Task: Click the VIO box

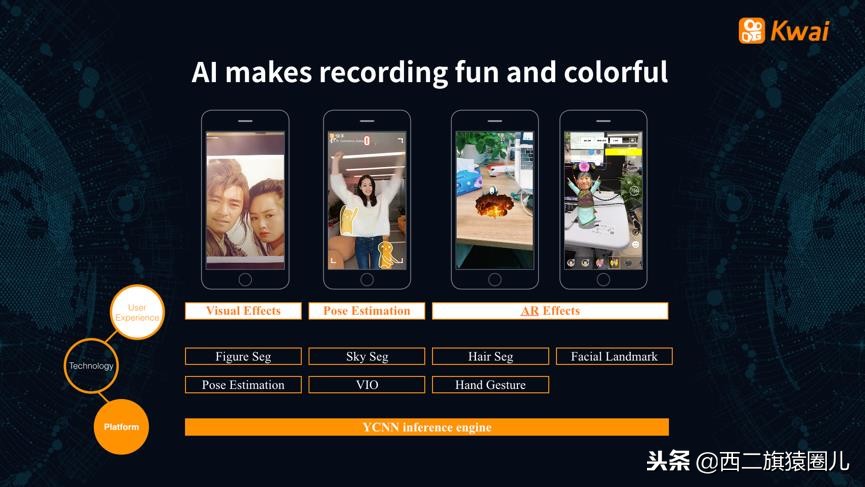Action: tap(367, 384)
